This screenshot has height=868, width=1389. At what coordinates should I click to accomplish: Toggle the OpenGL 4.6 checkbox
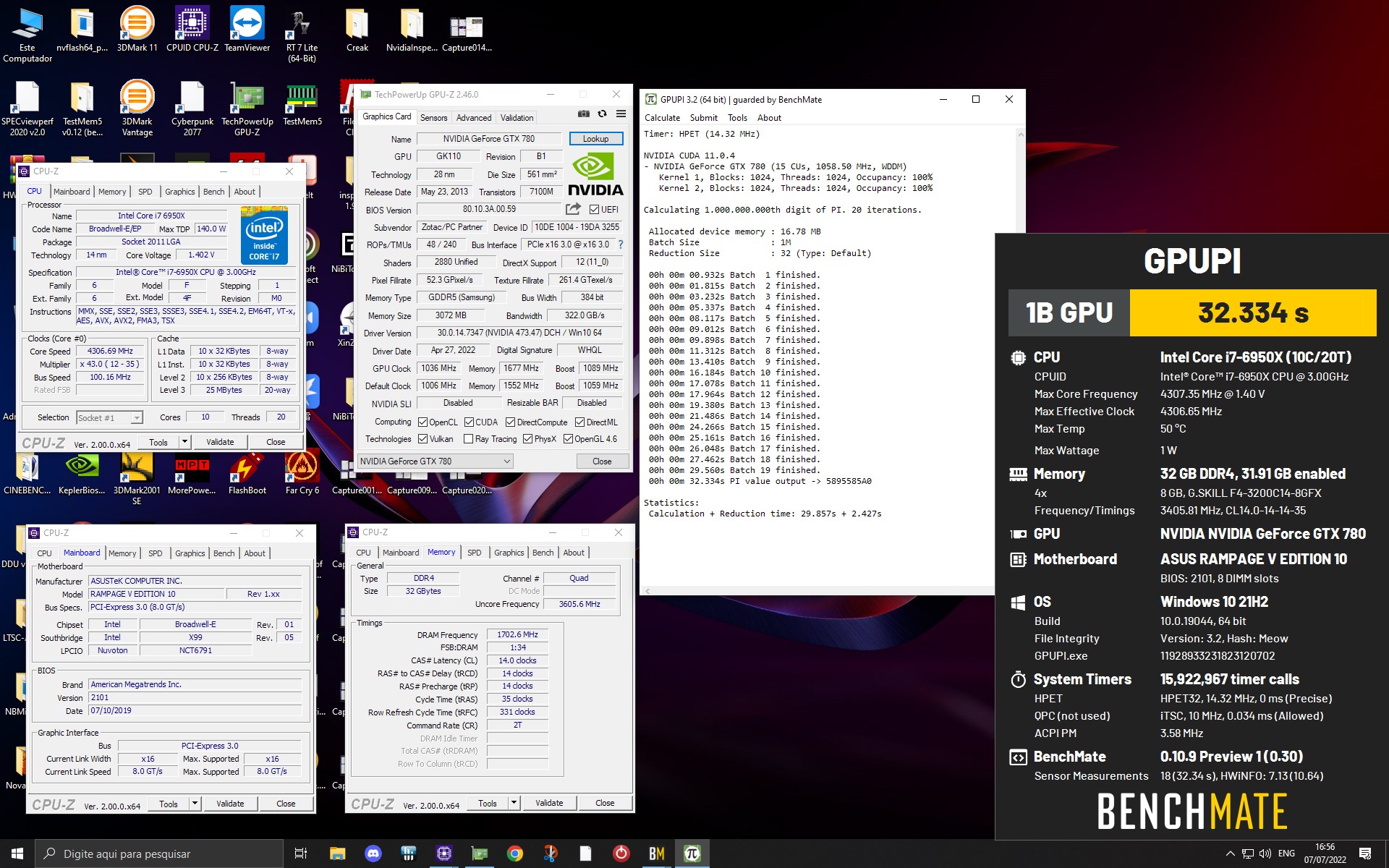[x=569, y=439]
